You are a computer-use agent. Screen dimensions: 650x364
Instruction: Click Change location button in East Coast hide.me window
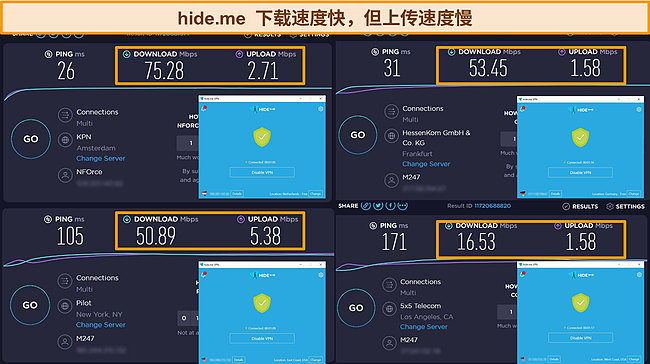pyautogui.click(x=315, y=359)
